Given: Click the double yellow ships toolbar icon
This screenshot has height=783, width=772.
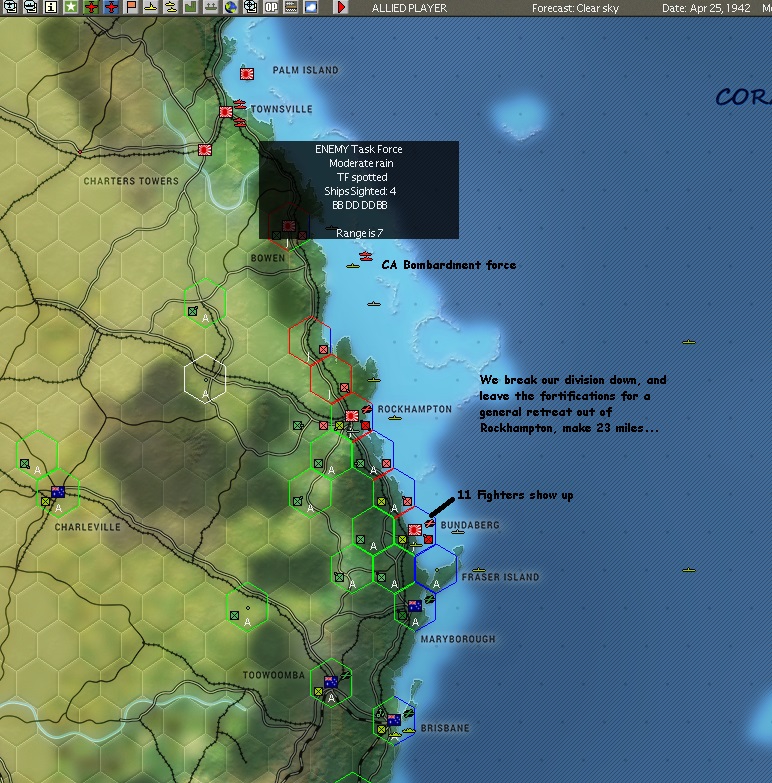Looking at the screenshot, I should tap(171, 7).
